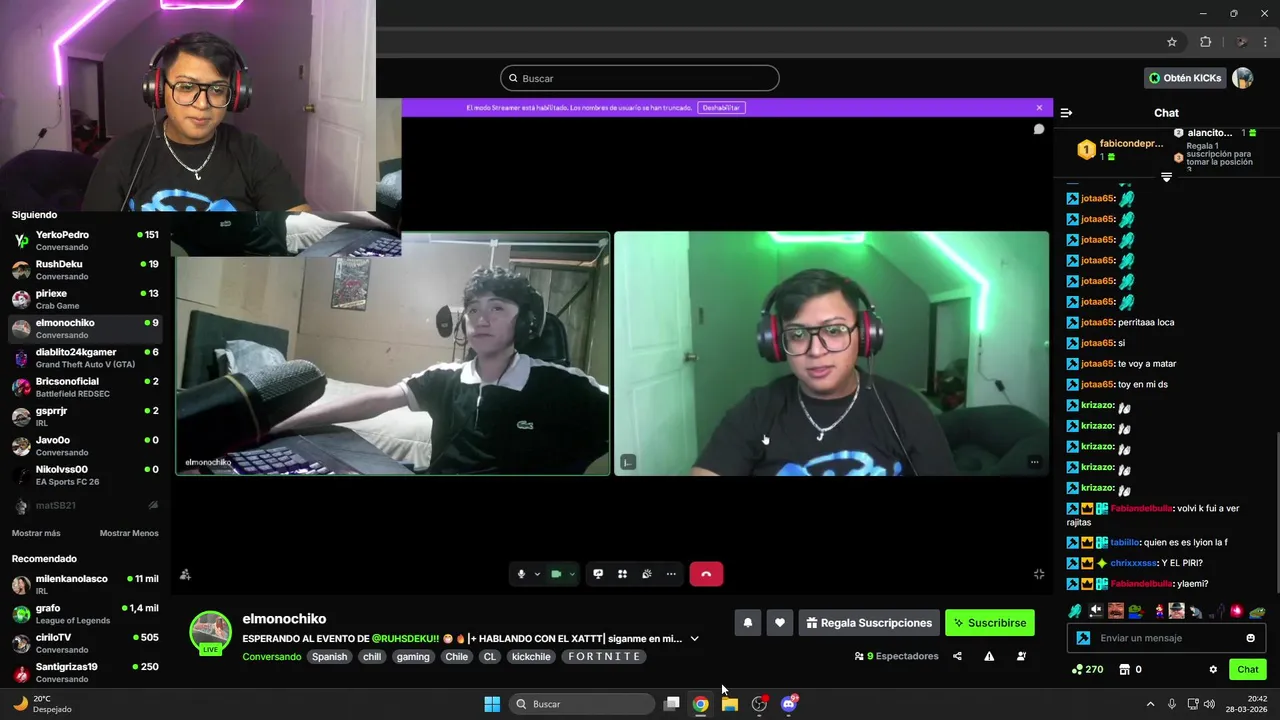Click the chill tag

point(372,657)
